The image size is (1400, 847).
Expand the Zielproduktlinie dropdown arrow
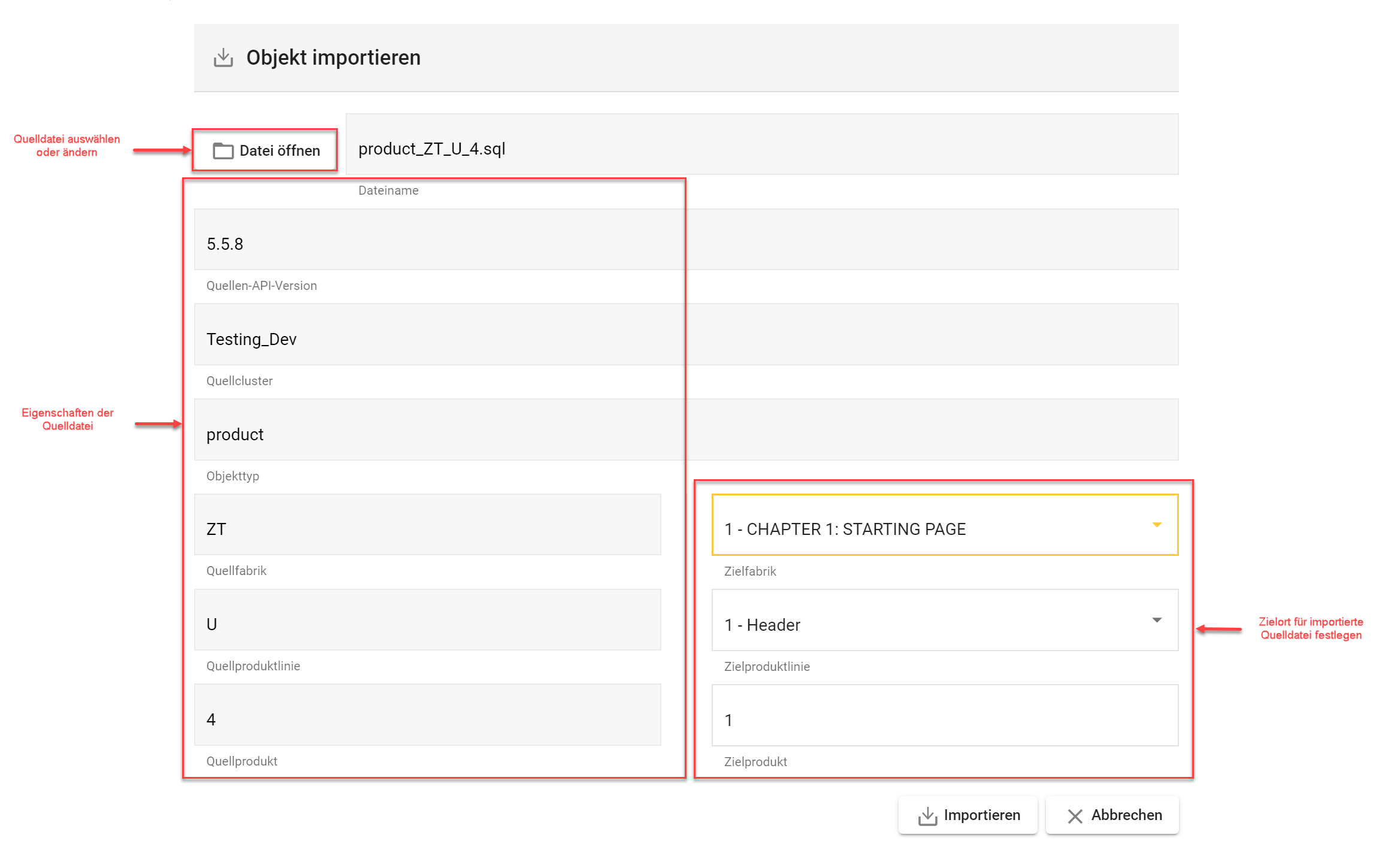[x=1157, y=620]
